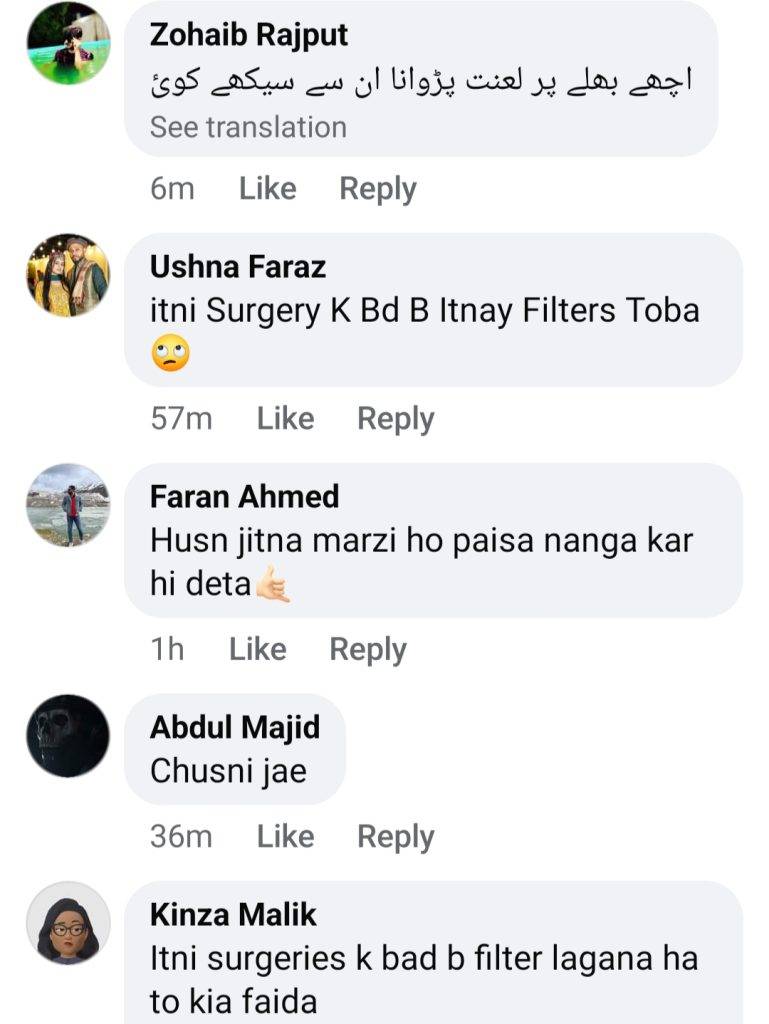
Task: Like Zohaib Rajput's comment
Action: pyautogui.click(x=268, y=189)
